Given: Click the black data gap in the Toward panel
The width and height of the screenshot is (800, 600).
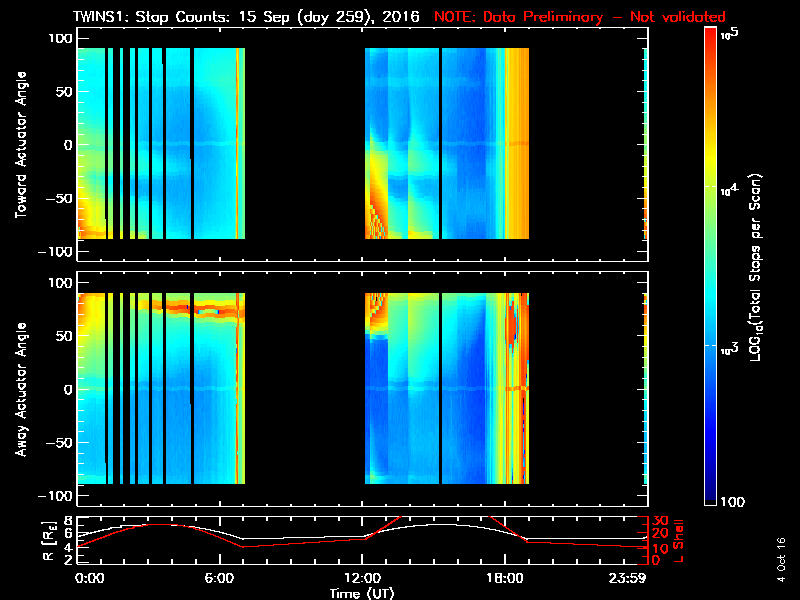Looking at the screenshot, I should [305, 144].
